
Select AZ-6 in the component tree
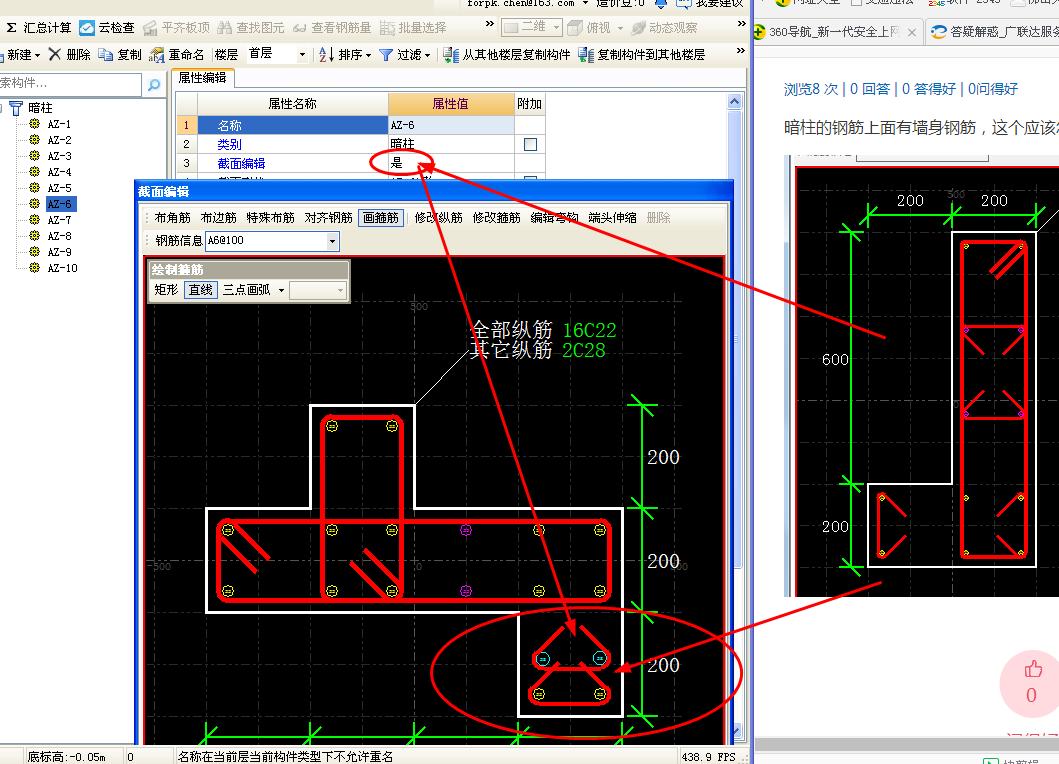[x=60, y=204]
